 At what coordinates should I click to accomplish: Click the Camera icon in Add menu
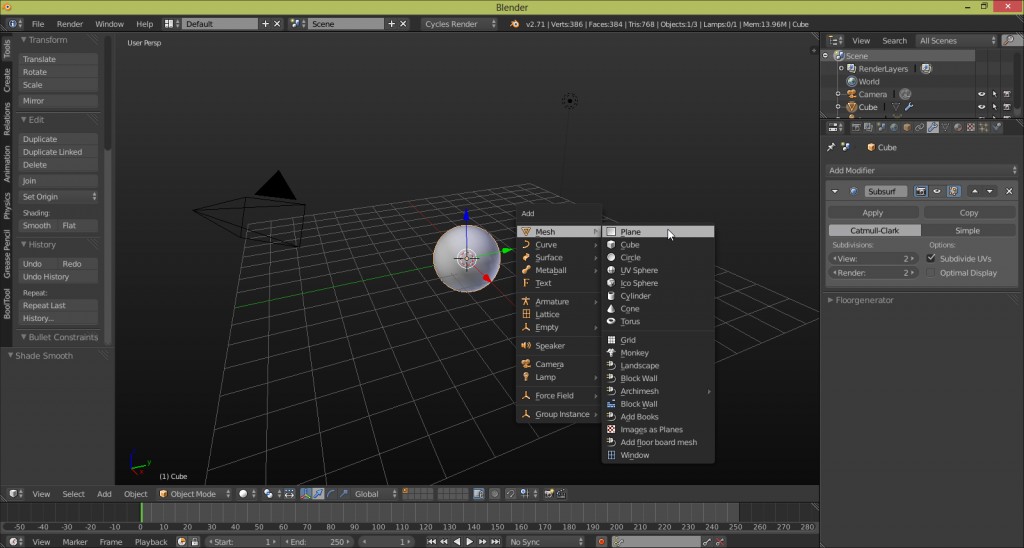[525, 364]
